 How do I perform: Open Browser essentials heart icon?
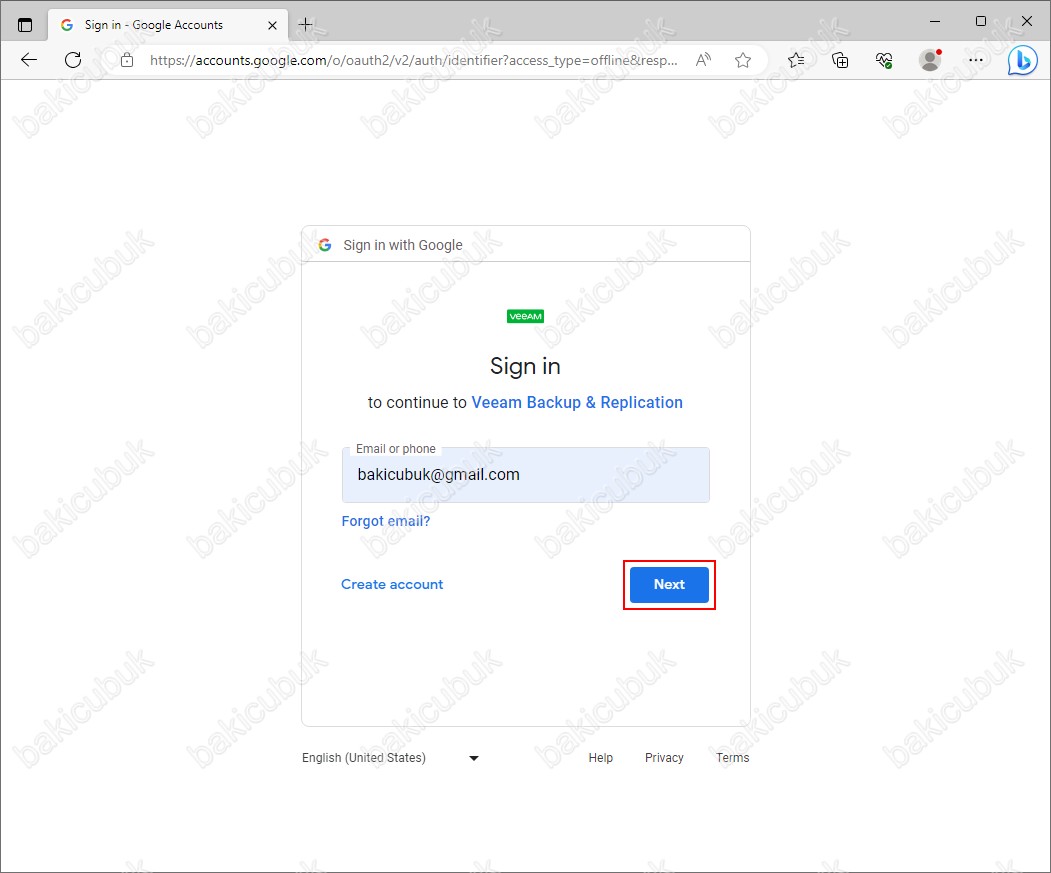tap(884, 60)
